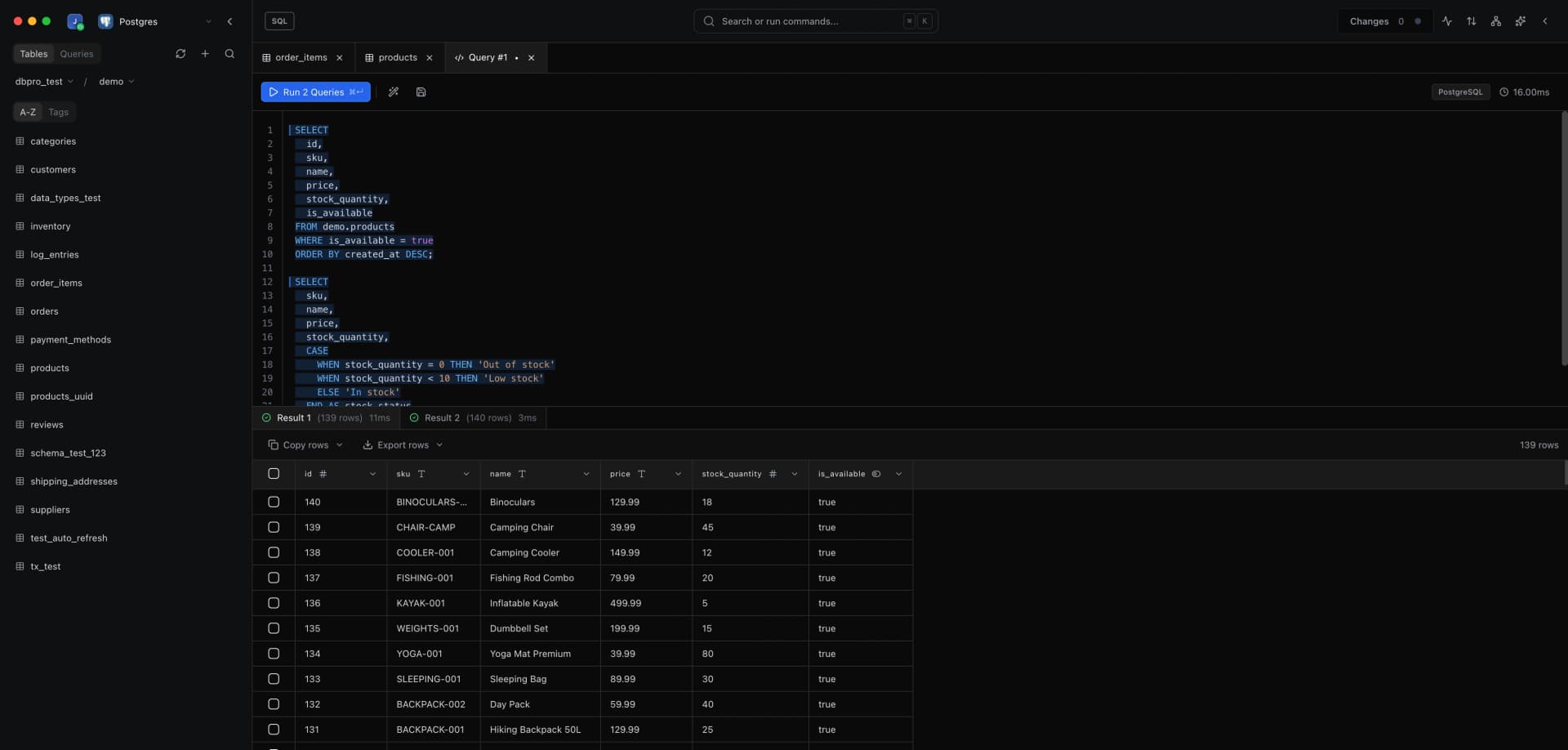This screenshot has height=750, width=1568.
Task: Open the Export rows dropdown
Action: tap(403, 445)
